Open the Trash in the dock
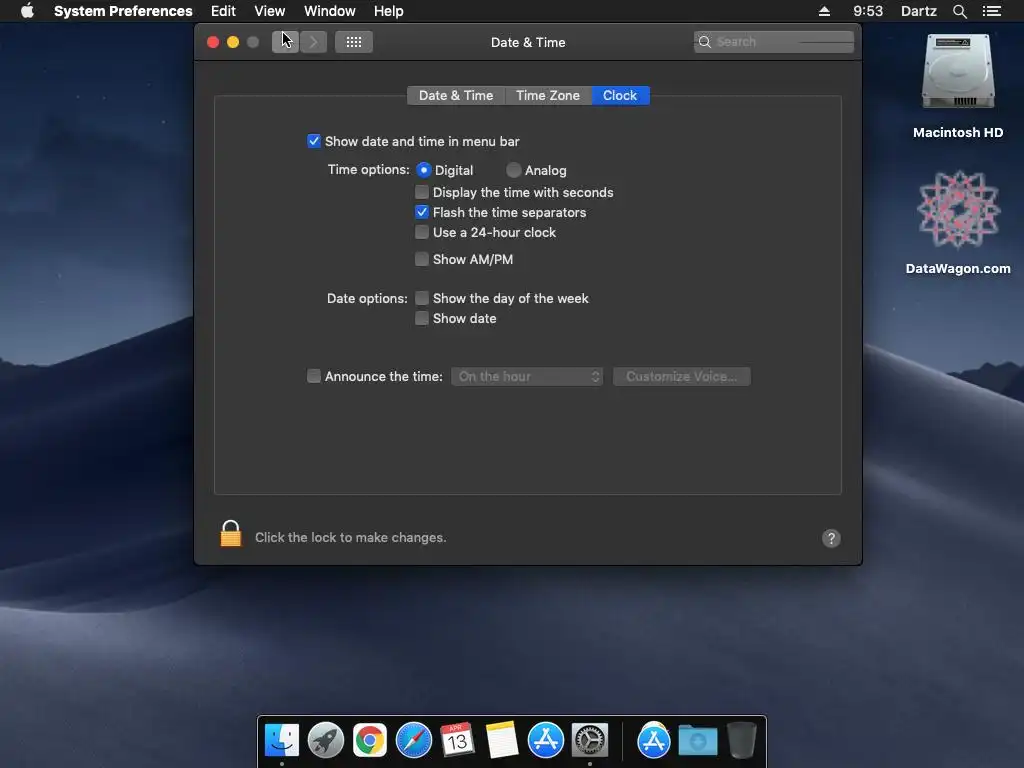 pyautogui.click(x=741, y=740)
